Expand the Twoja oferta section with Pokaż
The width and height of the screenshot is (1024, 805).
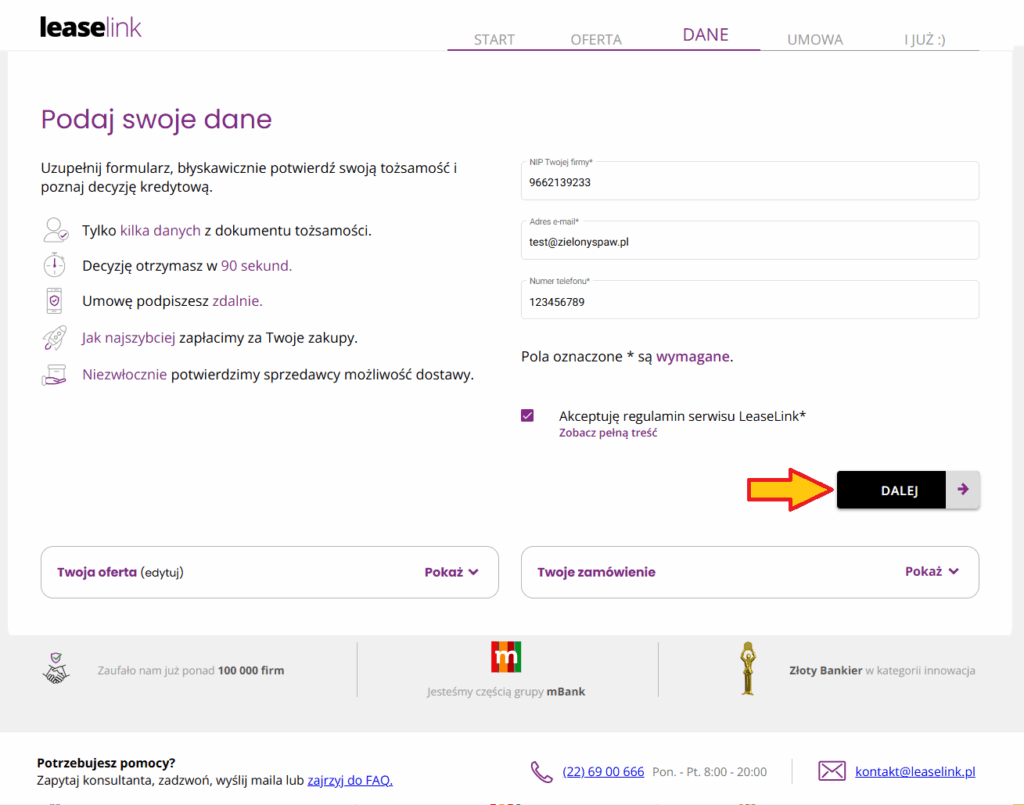click(451, 572)
